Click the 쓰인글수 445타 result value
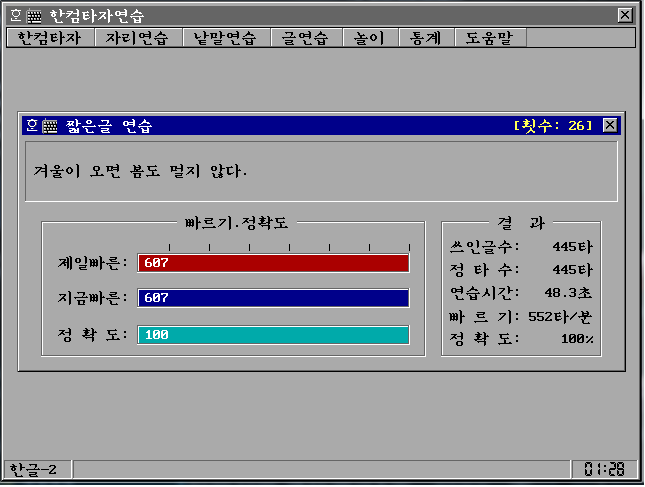645x487 pixels. tap(573, 247)
